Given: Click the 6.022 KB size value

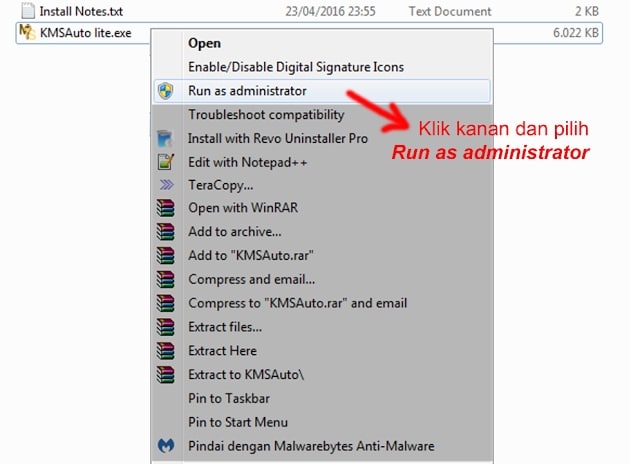Looking at the screenshot, I should [576, 33].
